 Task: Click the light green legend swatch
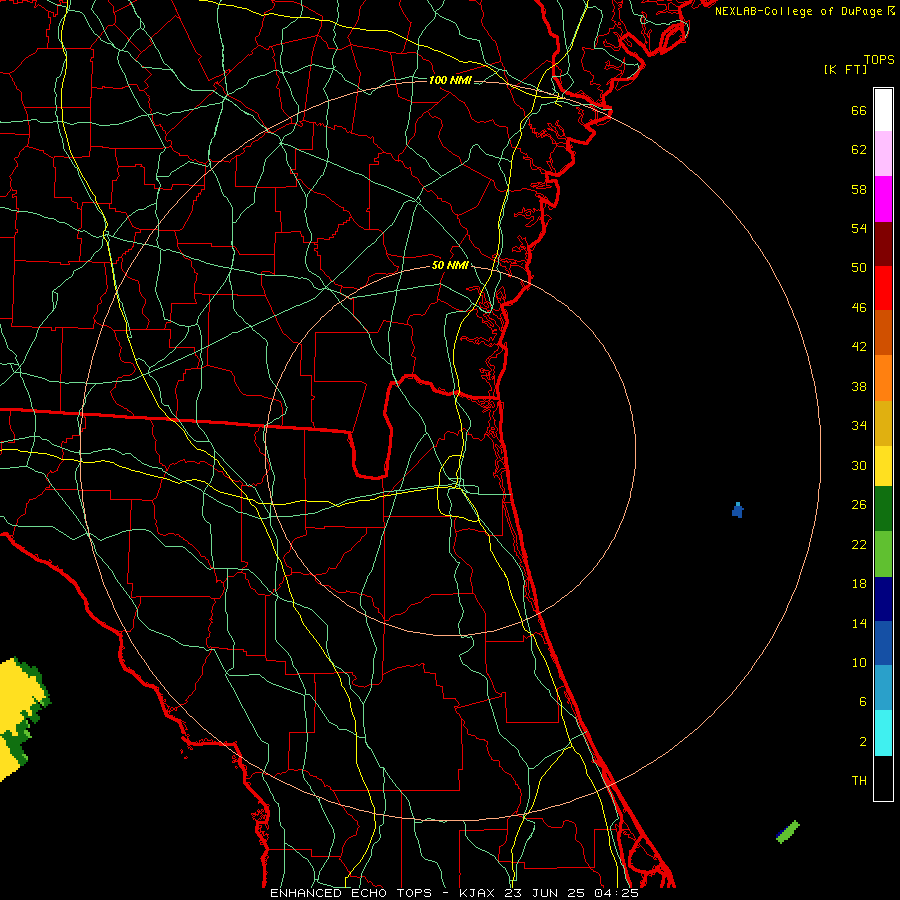pyautogui.click(x=883, y=554)
